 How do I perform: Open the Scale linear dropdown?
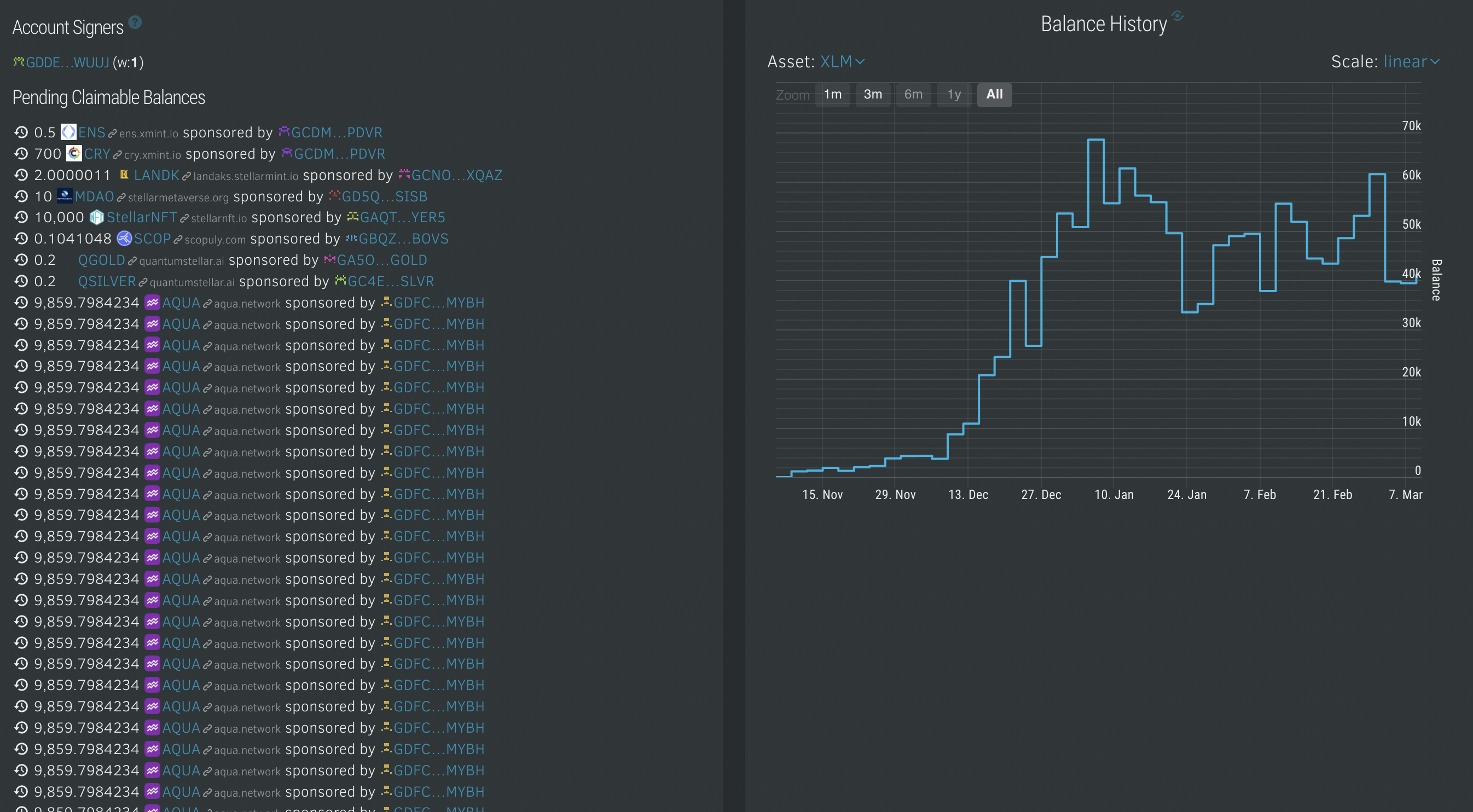tap(1411, 62)
